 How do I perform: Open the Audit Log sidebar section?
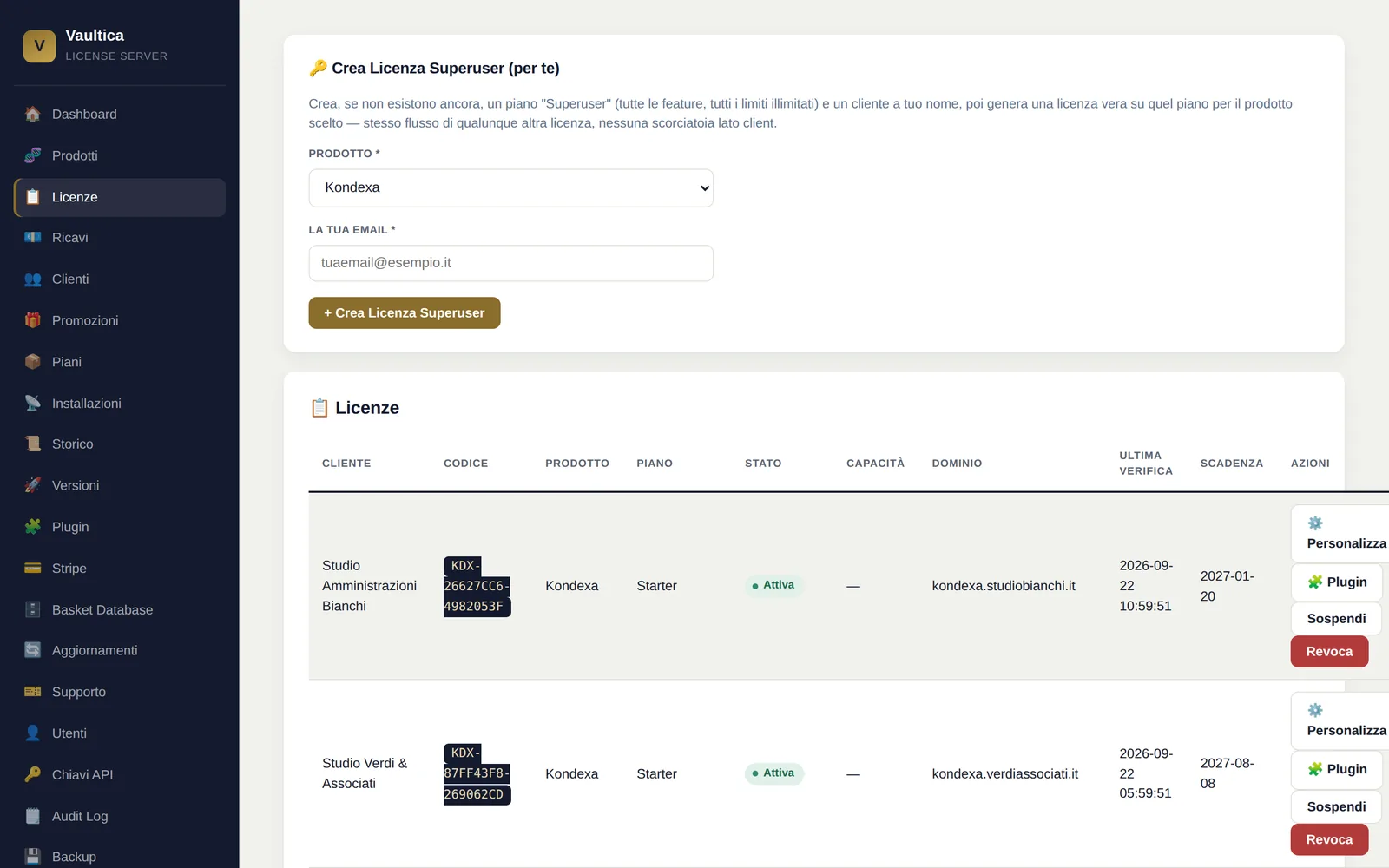click(x=120, y=816)
